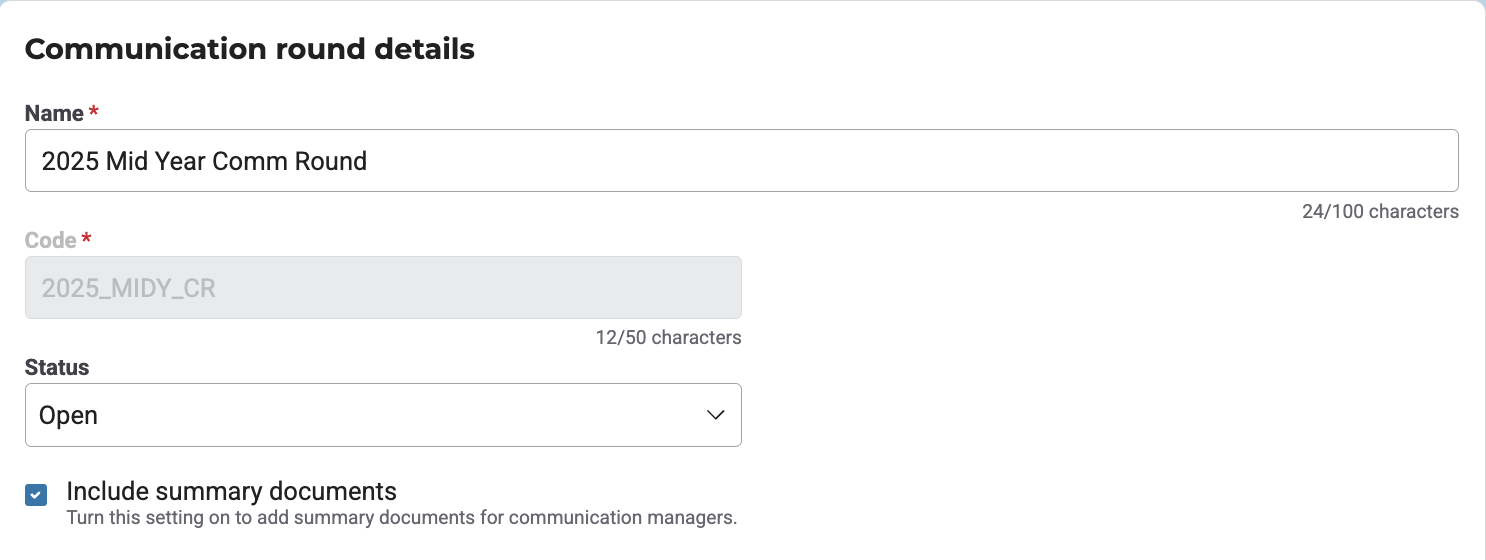The width and height of the screenshot is (1486, 560).
Task: Click the "2025 Mid Year Comm Round" text
Action: (204, 161)
